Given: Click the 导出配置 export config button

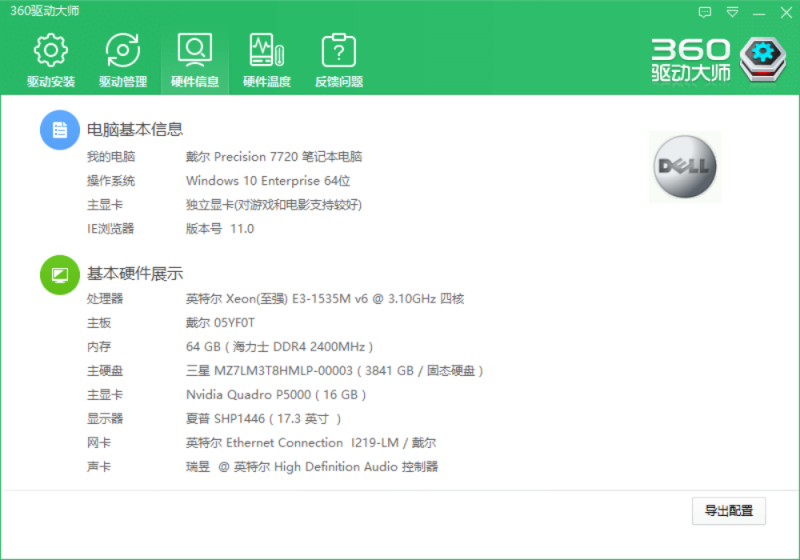Looking at the screenshot, I should pyautogui.click(x=729, y=511).
